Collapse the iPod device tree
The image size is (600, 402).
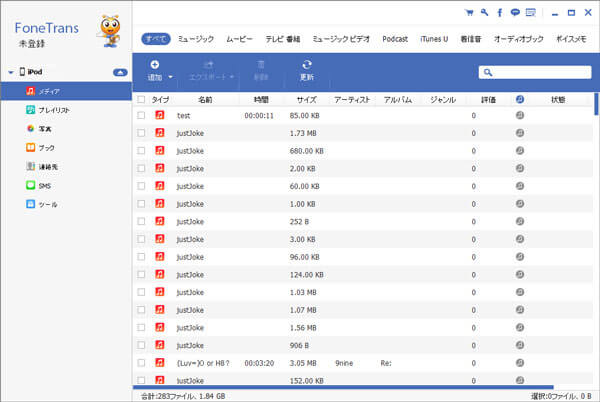pos(10,73)
